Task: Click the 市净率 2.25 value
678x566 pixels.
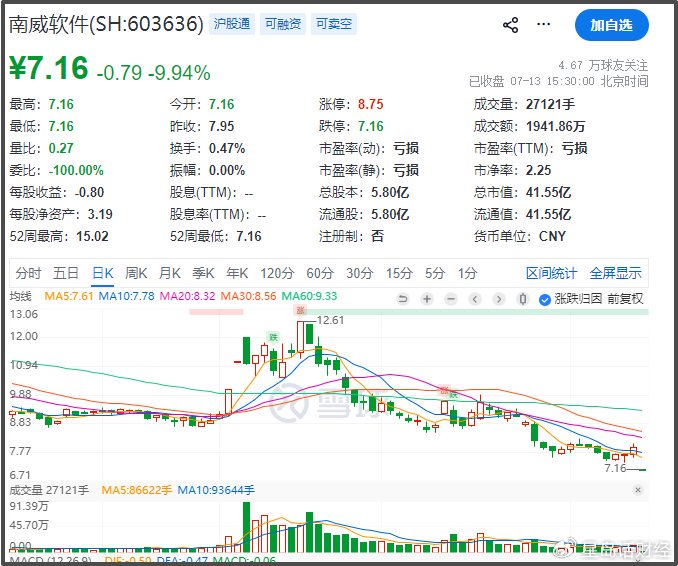Action: pos(538,170)
